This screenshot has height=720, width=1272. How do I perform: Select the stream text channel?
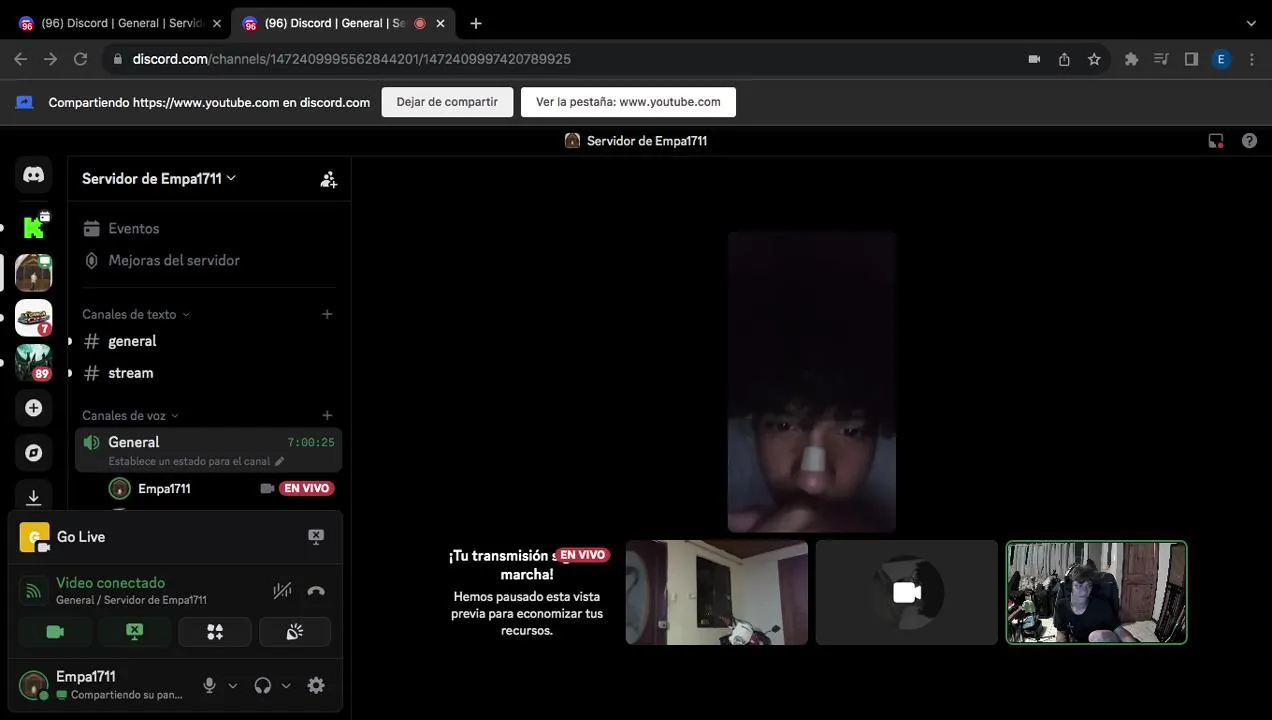[208, 373]
